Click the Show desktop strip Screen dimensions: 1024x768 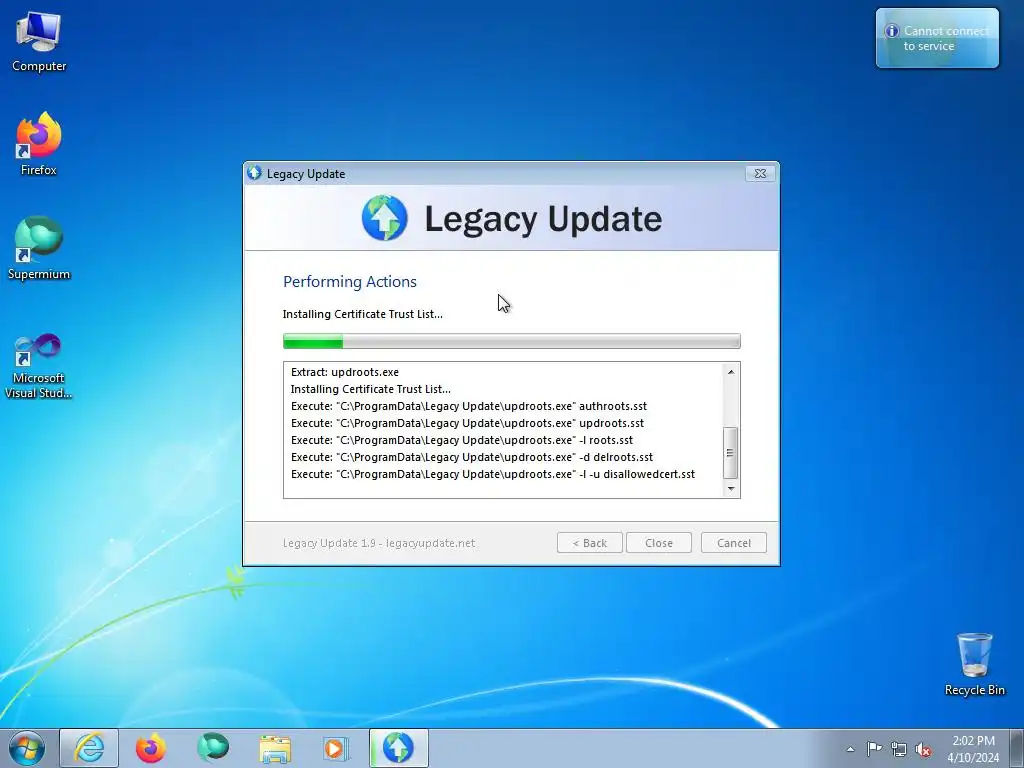pos(1017,748)
